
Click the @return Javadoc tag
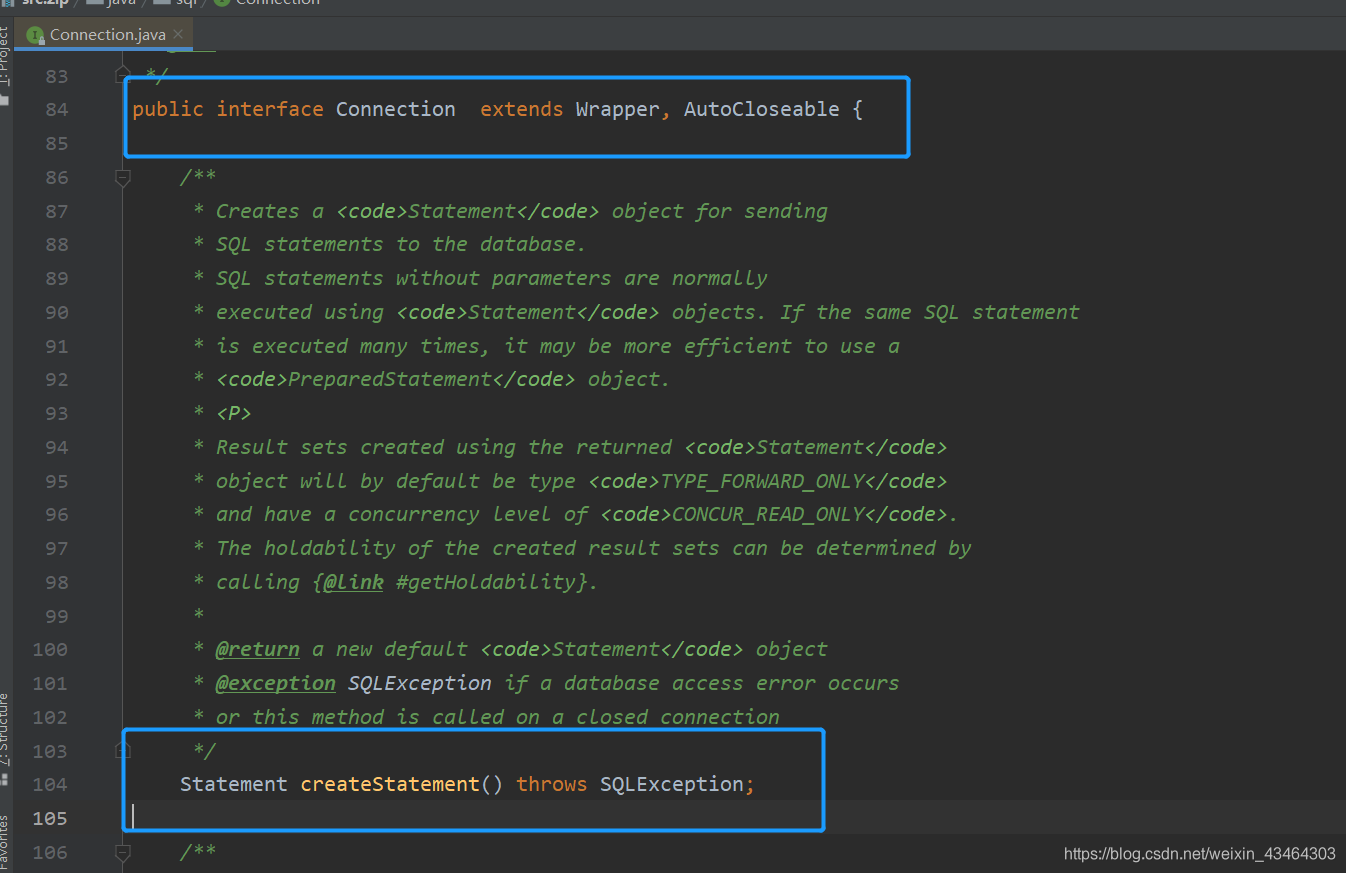[257, 649]
